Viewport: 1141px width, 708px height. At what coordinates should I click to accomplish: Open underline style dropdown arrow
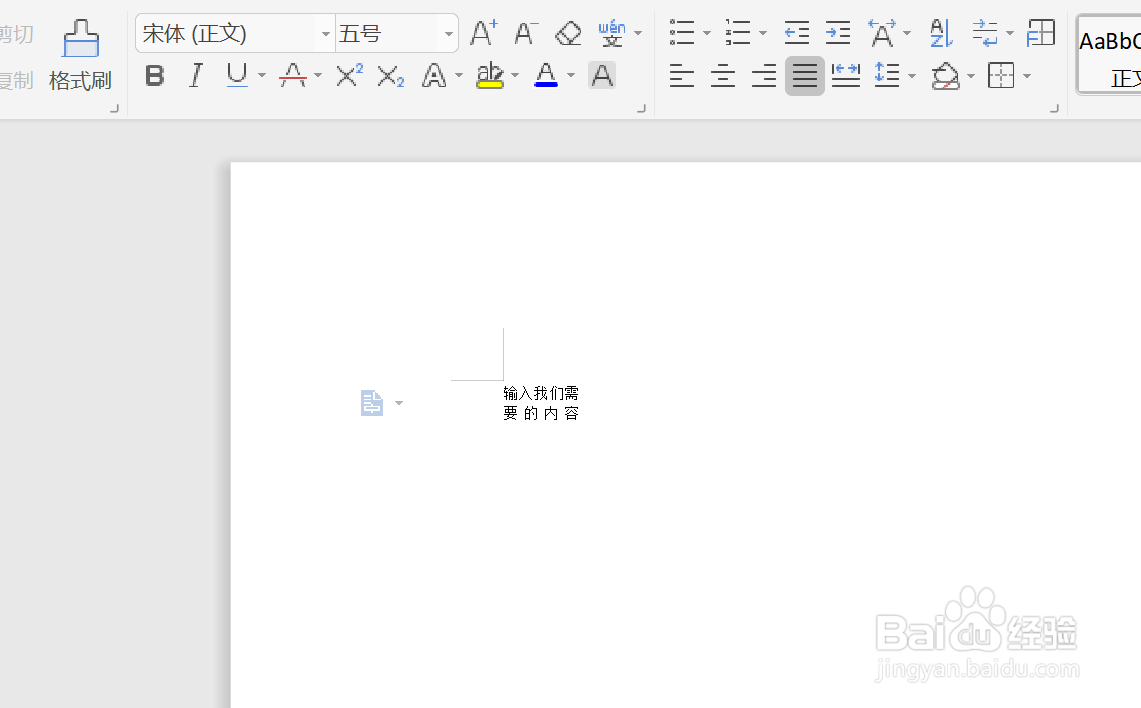click(x=261, y=76)
